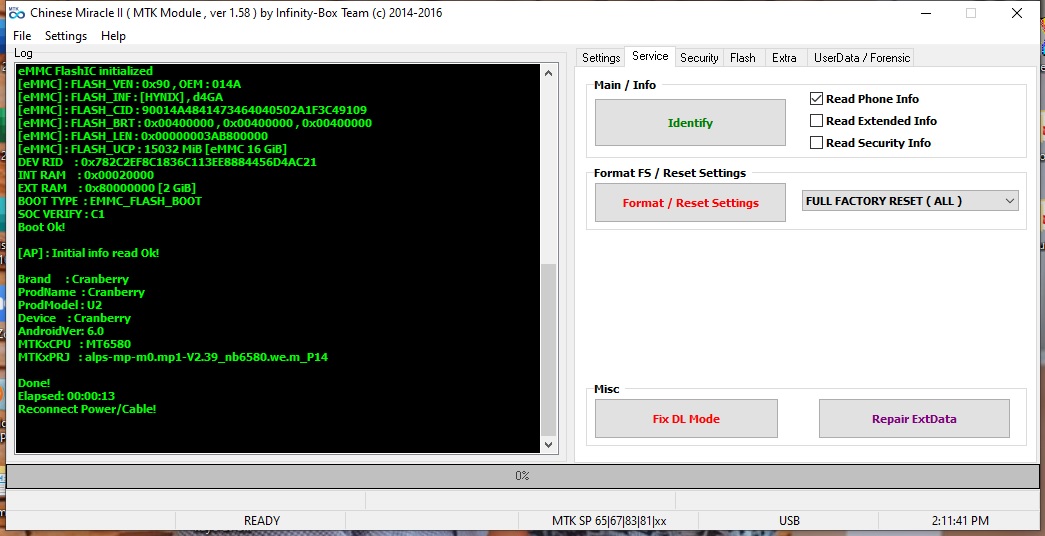Click the MTKxPRJ alps-mp-m0 log line
The width and height of the screenshot is (1045, 536).
(173, 357)
